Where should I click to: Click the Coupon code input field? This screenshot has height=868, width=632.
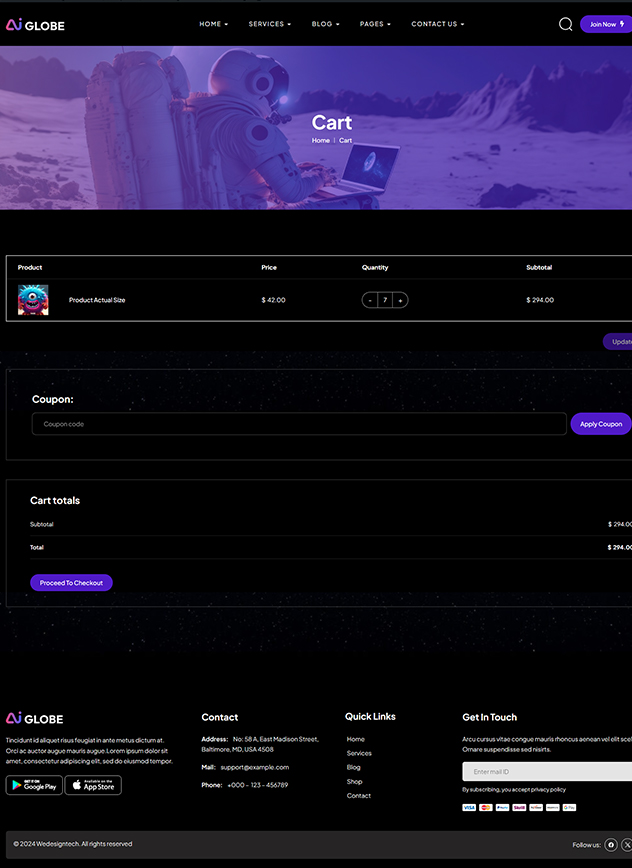coord(299,424)
